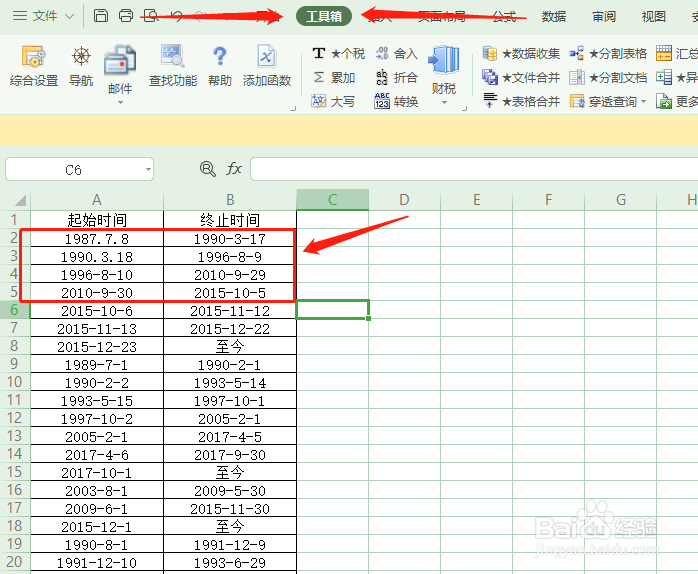This screenshot has width=698, height=574.
Task: Click cell containing 起始时间
Action: (97, 220)
